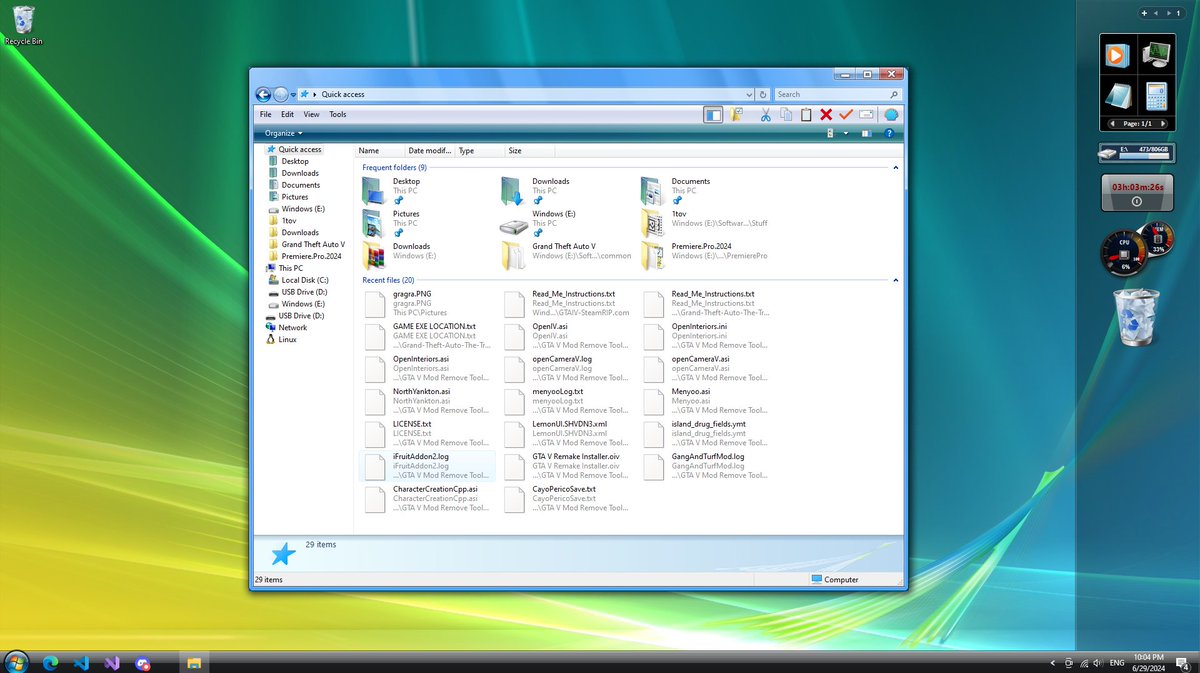Open Microsoft Edge from taskbar
1200x673 pixels.
tap(50, 662)
